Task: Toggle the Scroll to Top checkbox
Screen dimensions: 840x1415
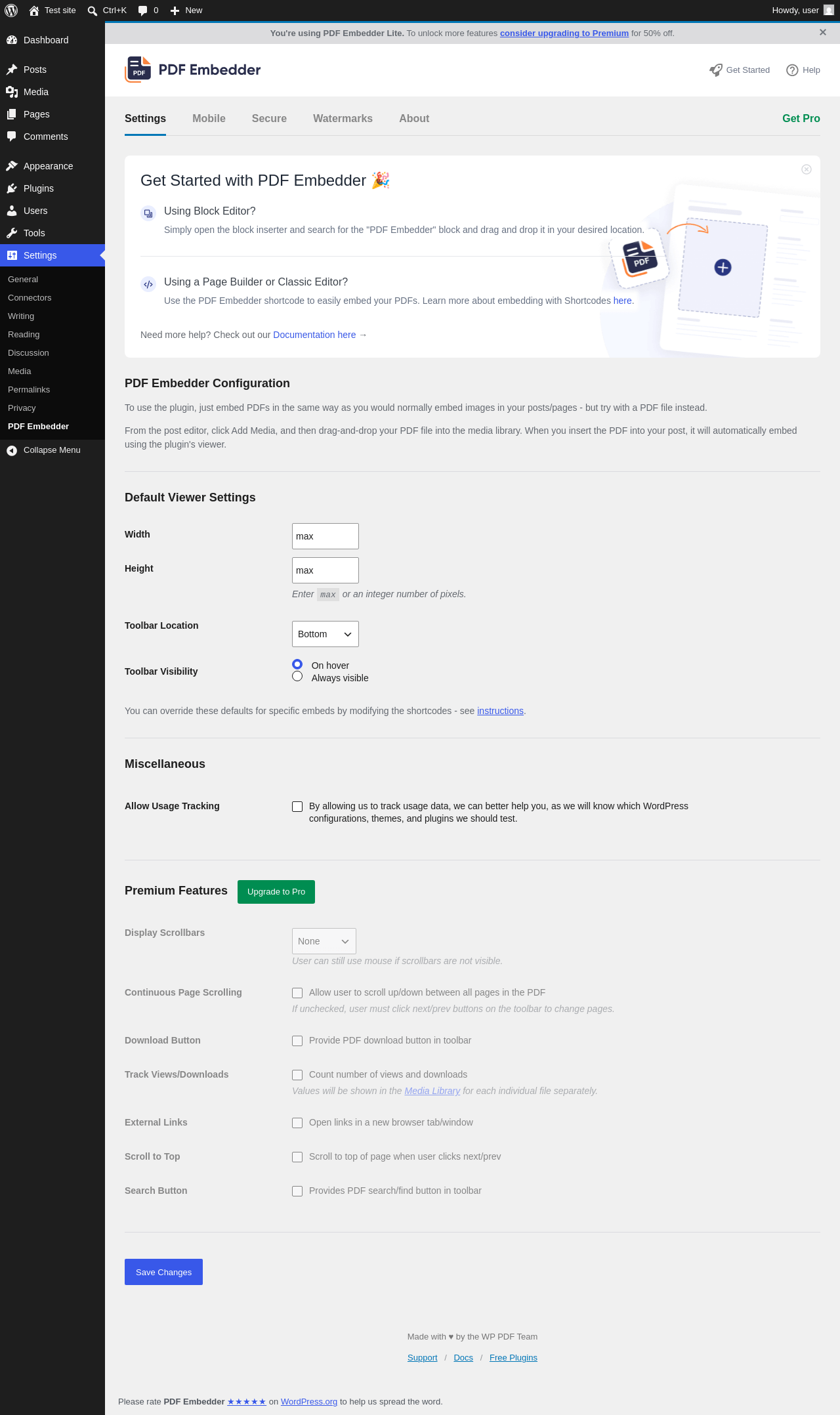Action: click(297, 1157)
